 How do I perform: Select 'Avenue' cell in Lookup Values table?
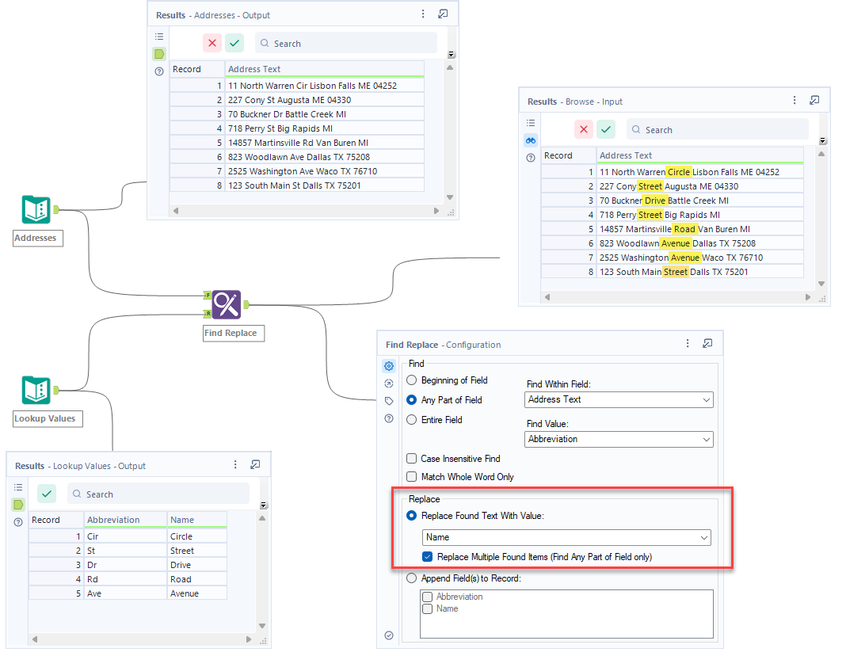click(x=197, y=594)
